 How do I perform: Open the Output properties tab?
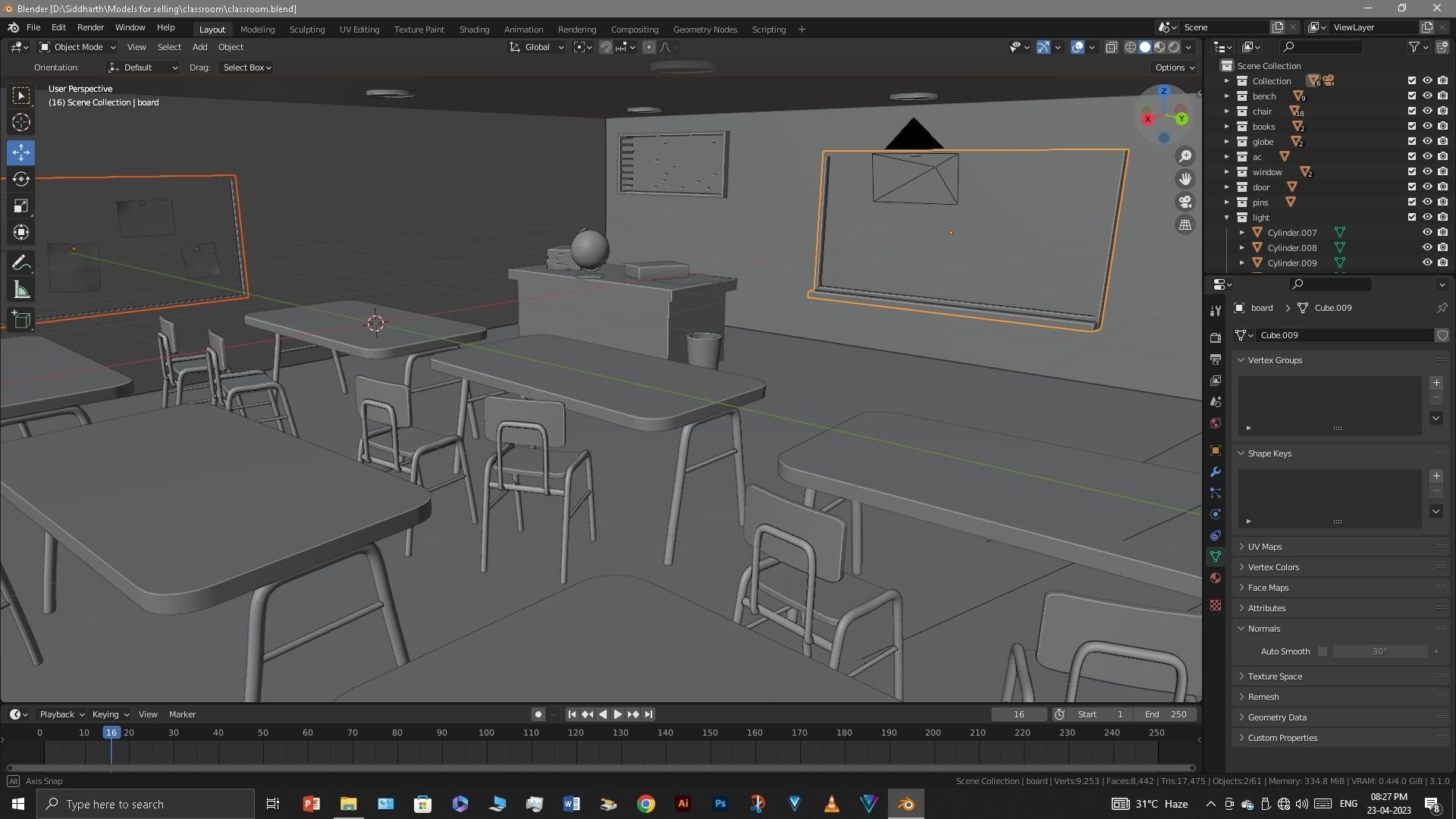point(1216,359)
